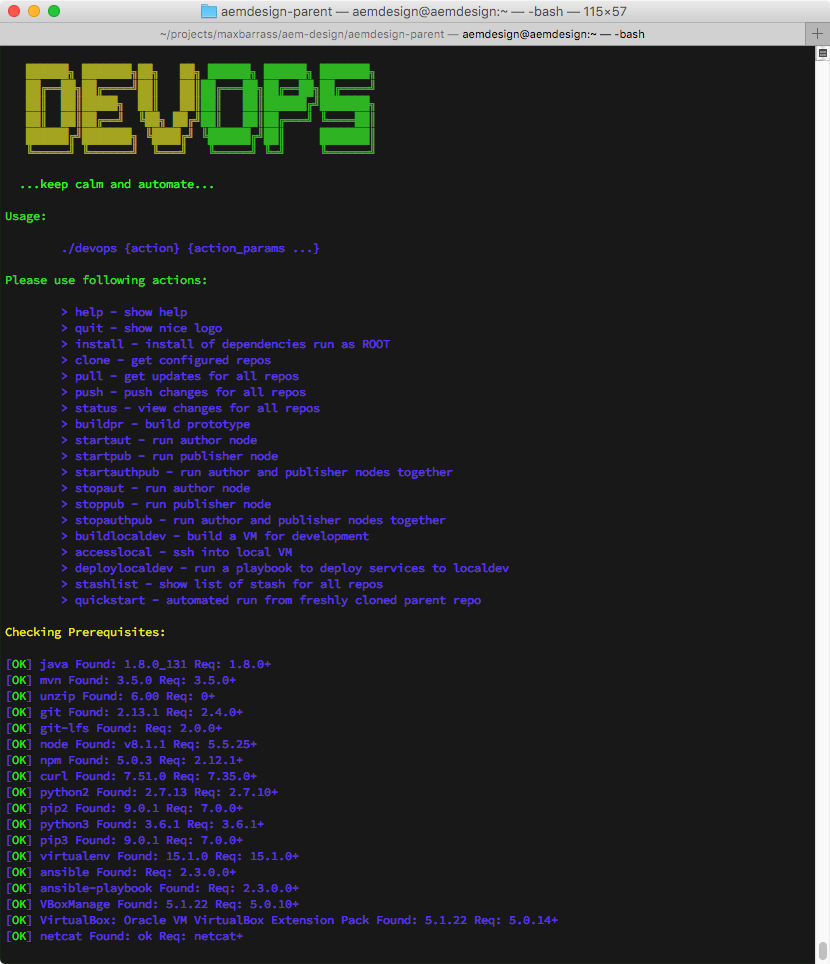Image resolution: width=830 pixels, height=964 pixels.
Task: Click the ansible-playbook prerequisite line
Action: [152, 888]
